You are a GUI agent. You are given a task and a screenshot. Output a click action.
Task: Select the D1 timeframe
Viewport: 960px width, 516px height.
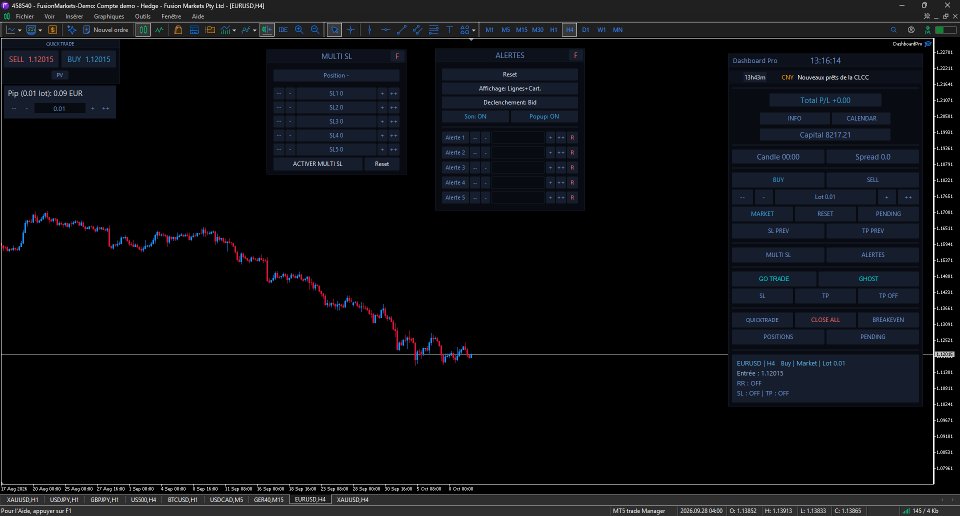pyautogui.click(x=585, y=29)
